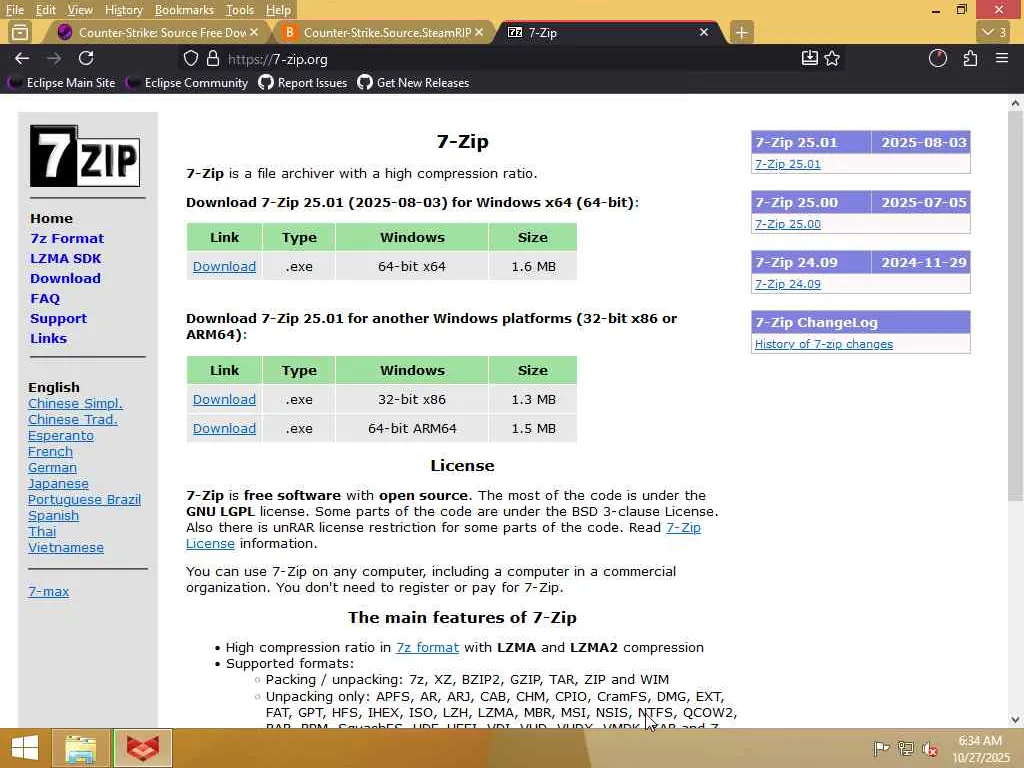
Task: Close the 7-Zip tab
Action: 704,32
